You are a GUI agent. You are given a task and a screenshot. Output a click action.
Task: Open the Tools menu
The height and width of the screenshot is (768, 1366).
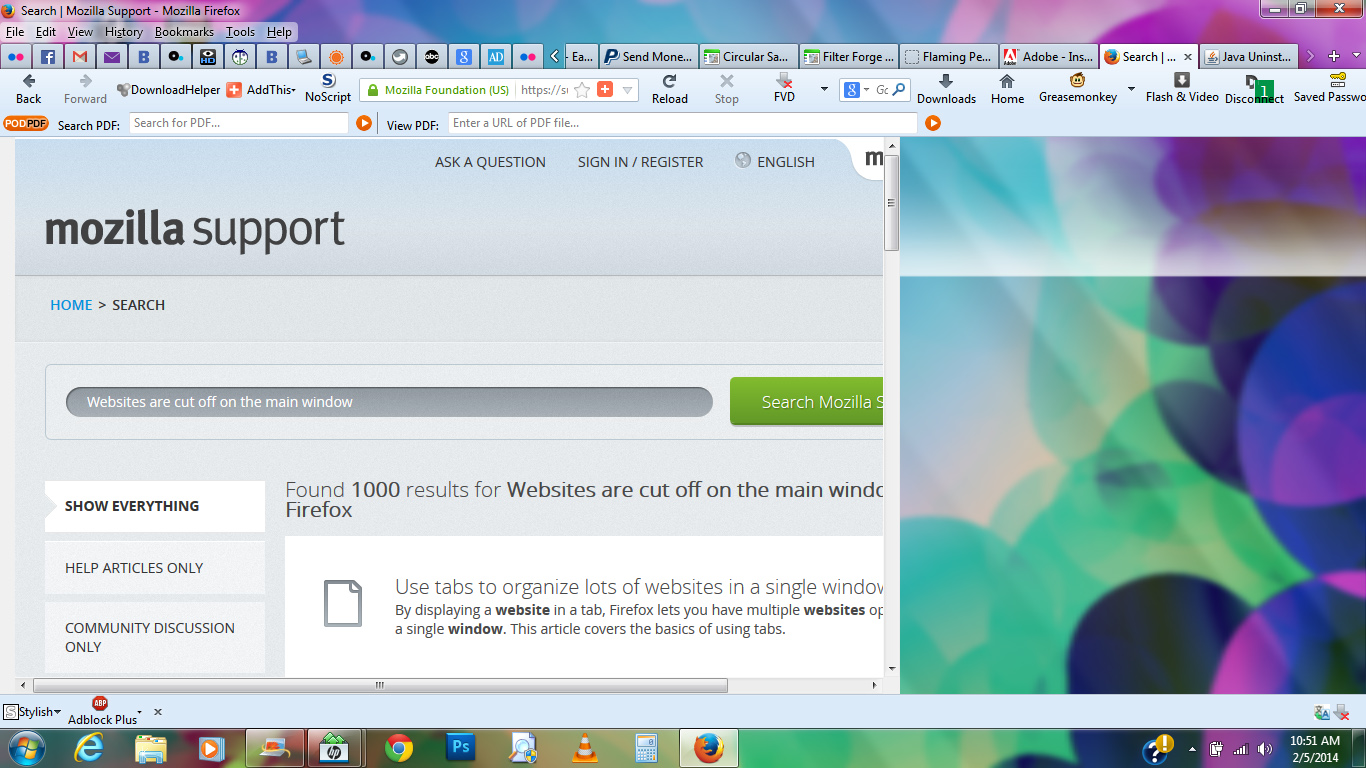pos(240,32)
